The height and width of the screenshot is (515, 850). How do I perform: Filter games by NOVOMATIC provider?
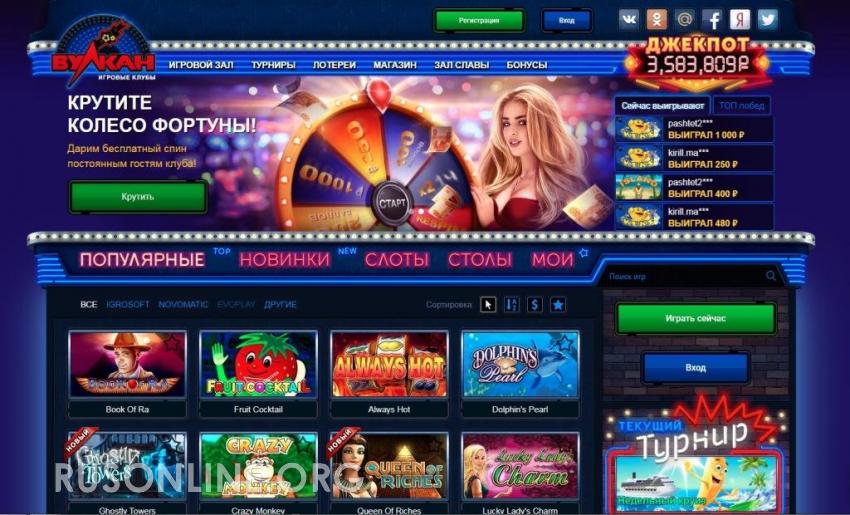pyautogui.click(x=183, y=305)
